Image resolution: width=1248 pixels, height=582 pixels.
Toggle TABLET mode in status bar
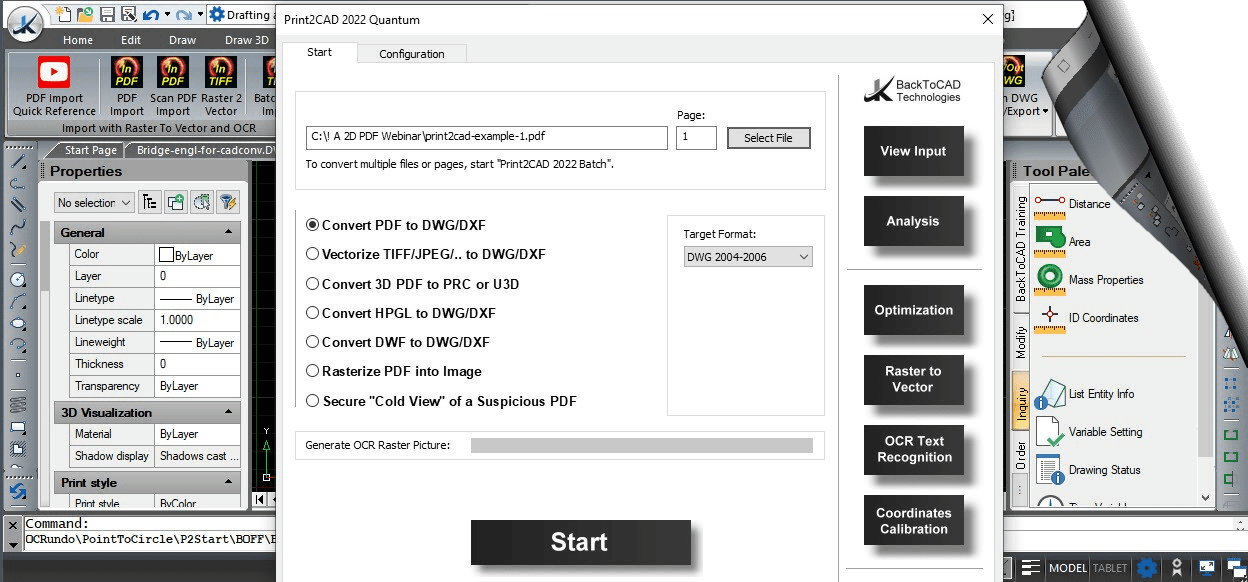point(1110,568)
